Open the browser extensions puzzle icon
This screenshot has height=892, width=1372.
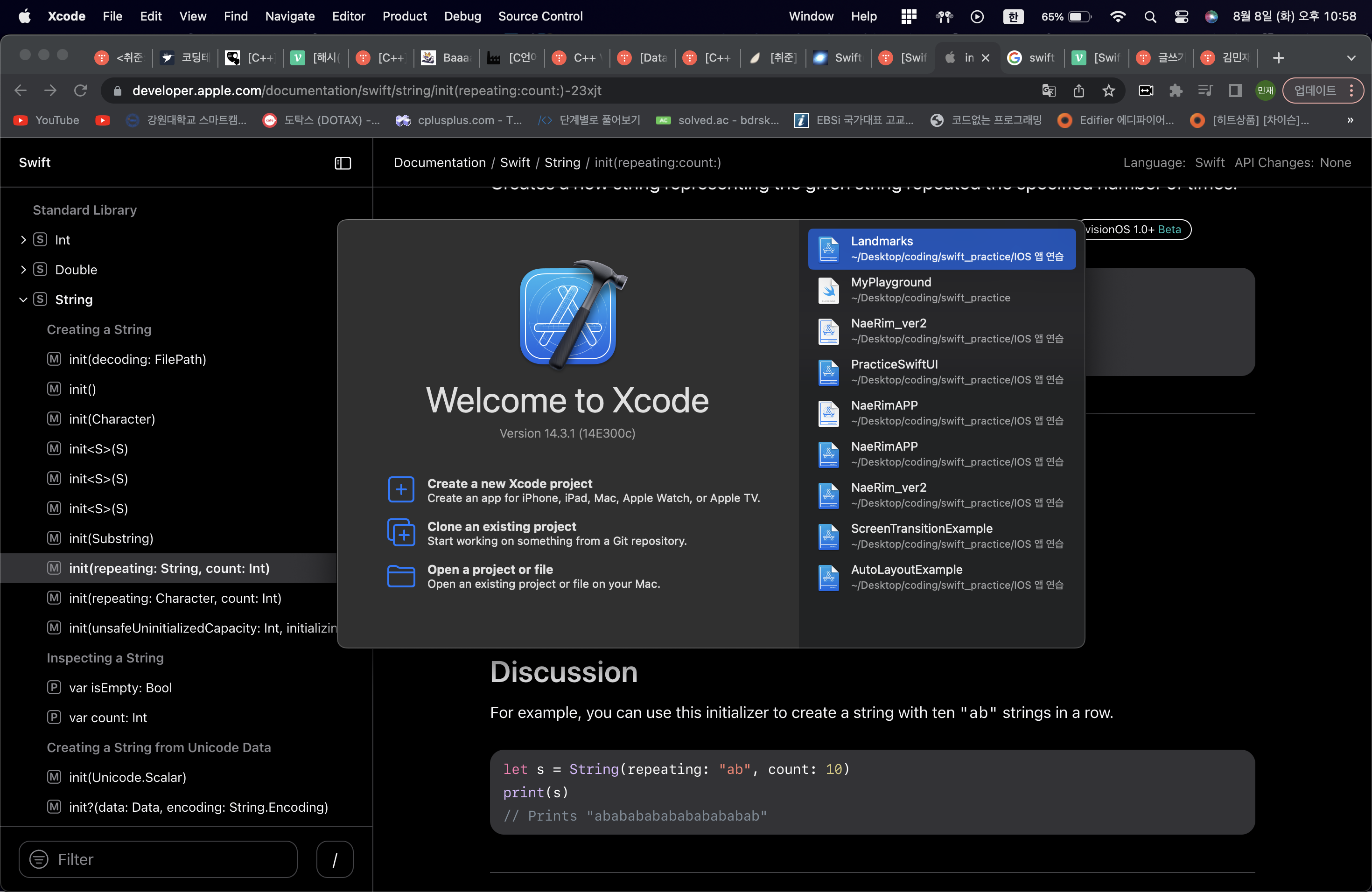coord(1176,91)
